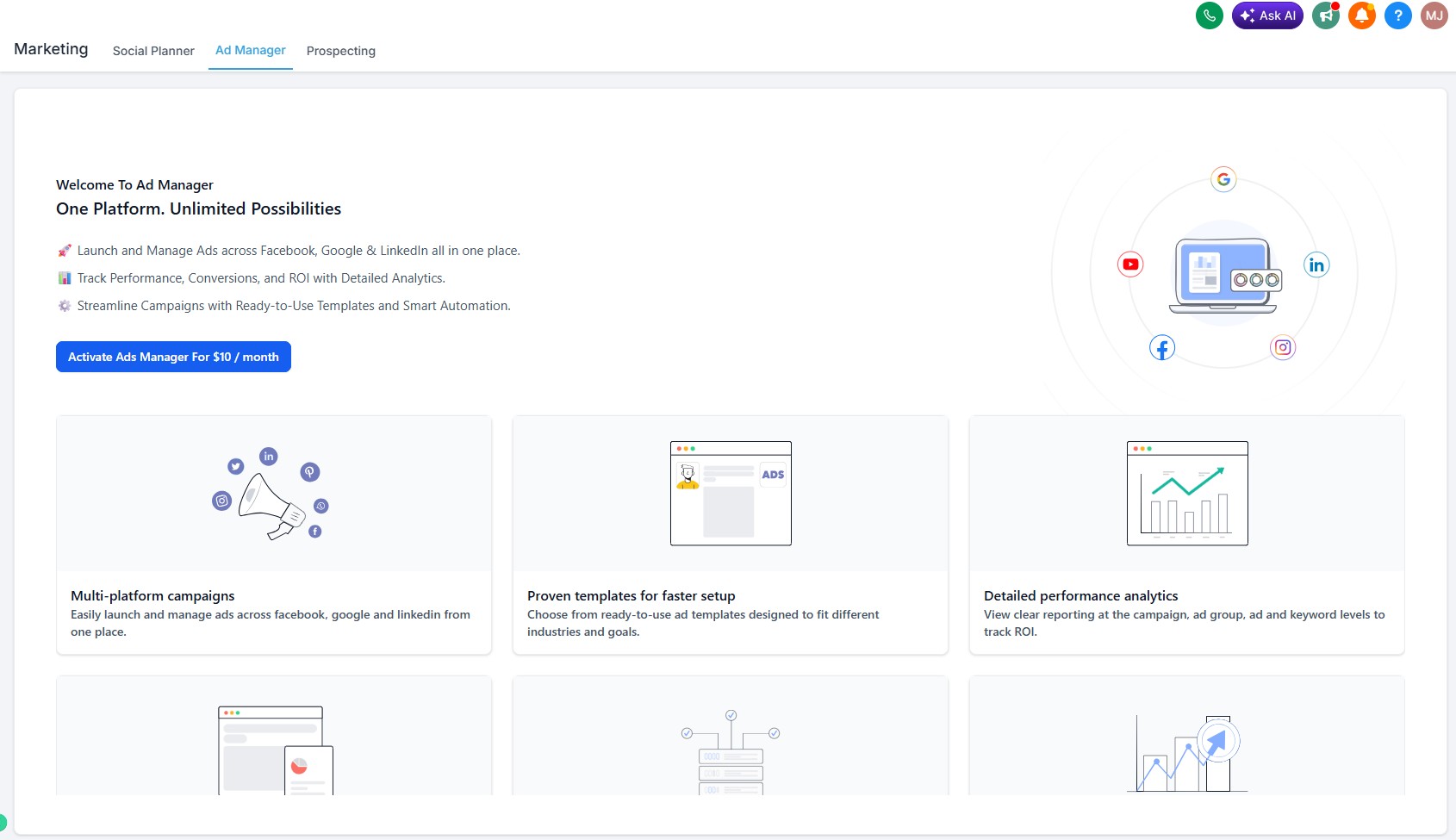Click the bar chart emoji bullet icon
The image size is (1456, 840).
[x=65, y=278]
